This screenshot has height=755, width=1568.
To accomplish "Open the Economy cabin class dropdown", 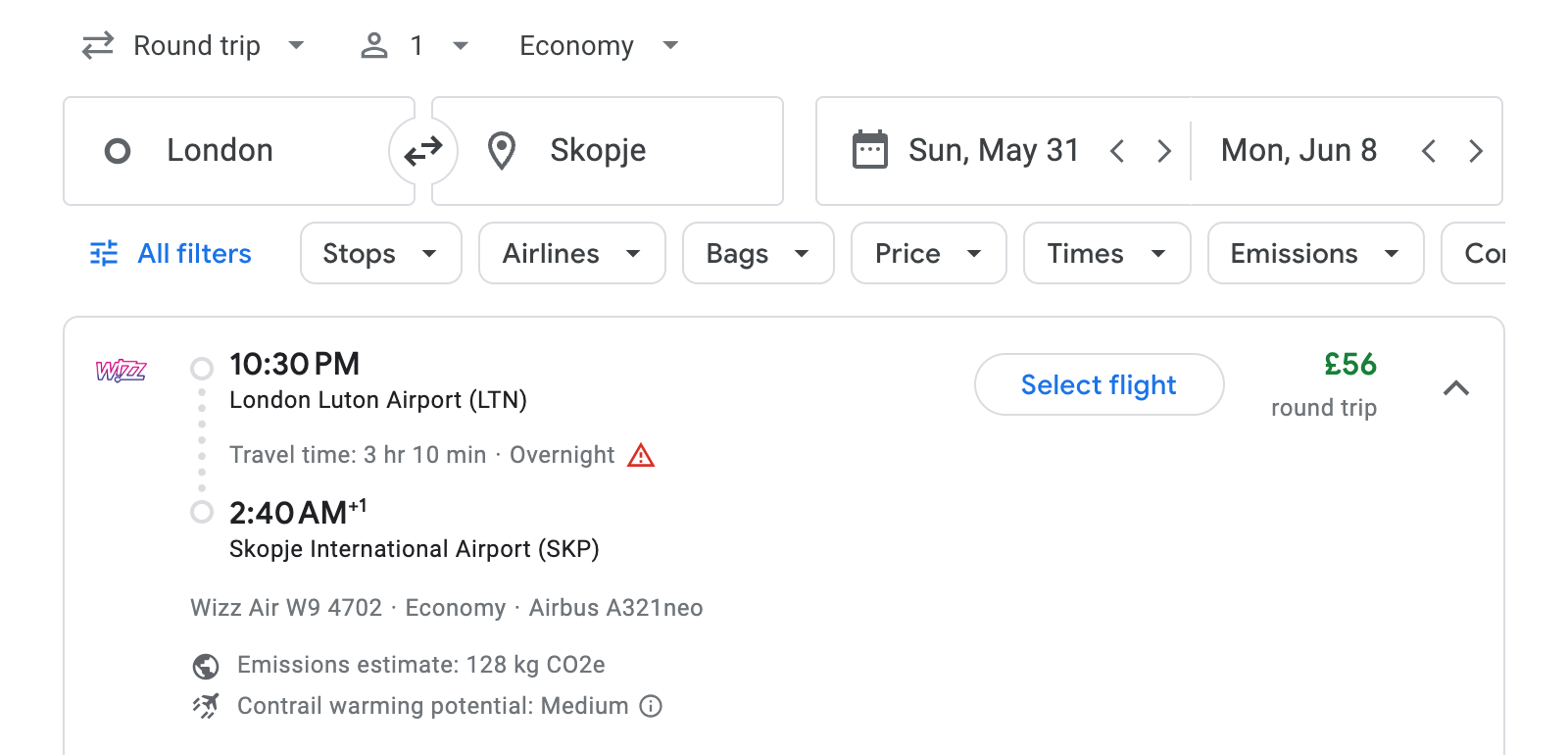I will (x=598, y=45).
